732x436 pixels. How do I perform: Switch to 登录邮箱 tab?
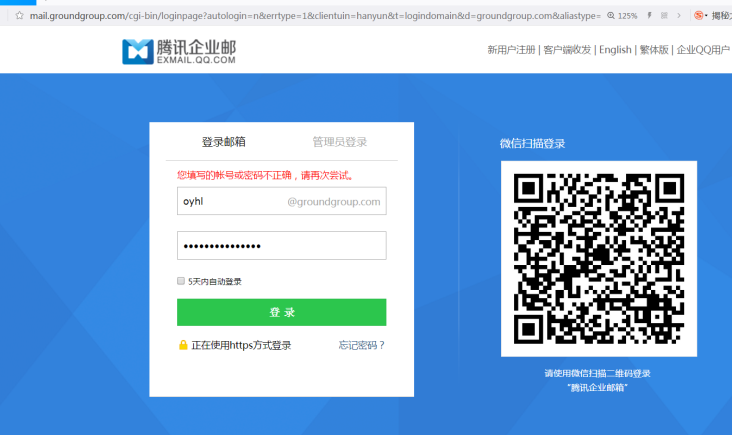(x=224, y=142)
